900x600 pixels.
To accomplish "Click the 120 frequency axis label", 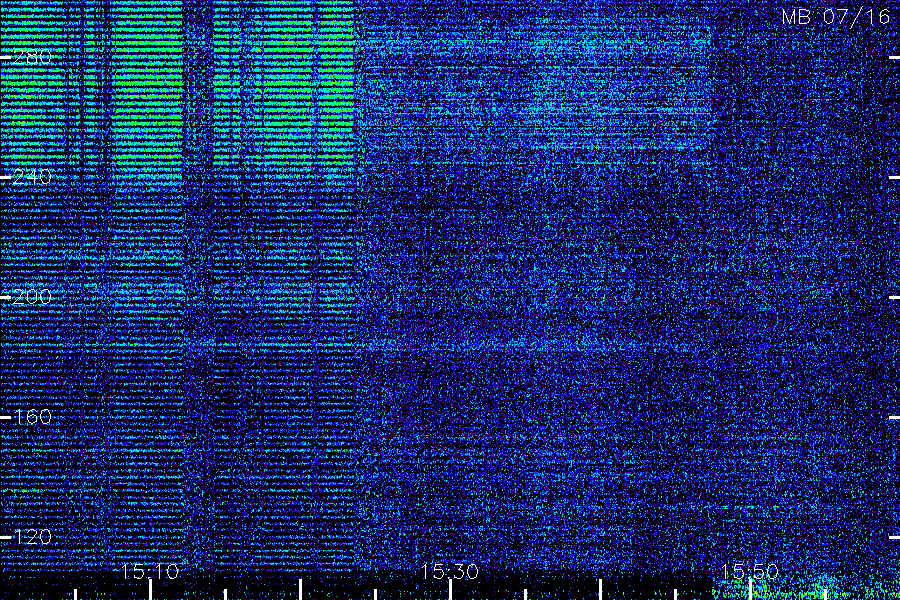I will (32, 537).
